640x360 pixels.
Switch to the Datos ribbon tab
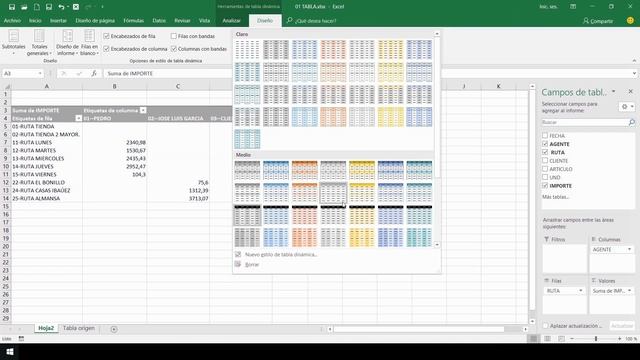click(159, 20)
